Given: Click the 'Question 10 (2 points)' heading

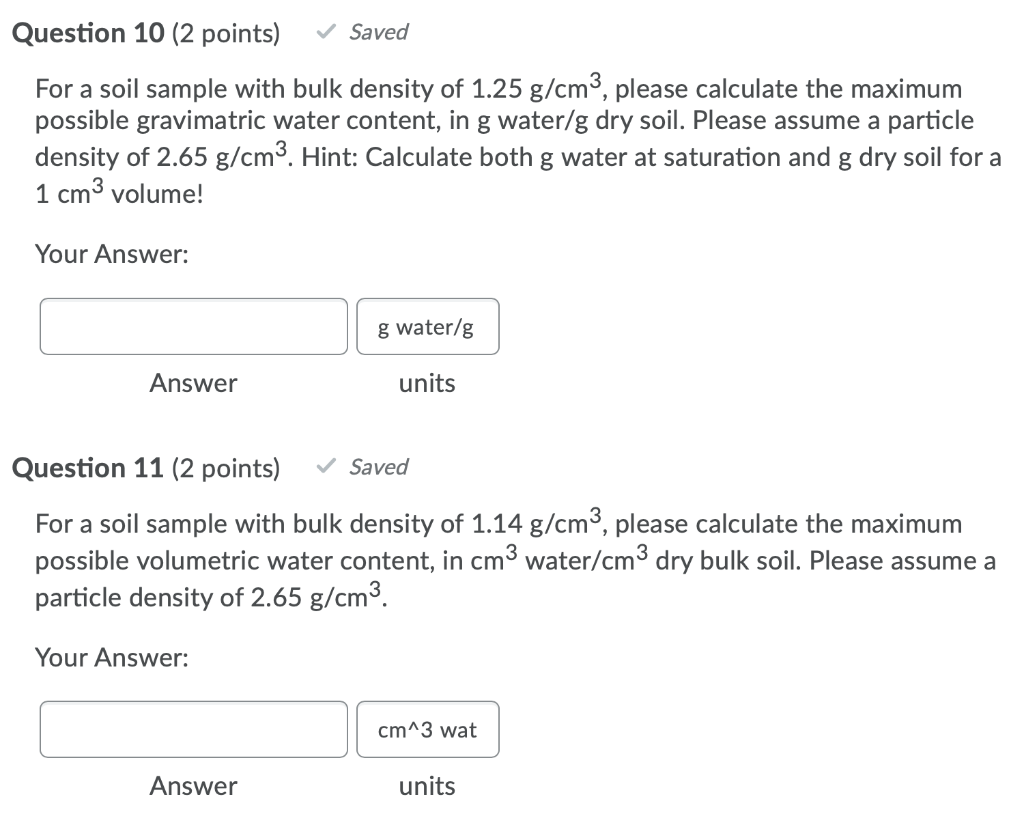Looking at the screenshot, I should pos(146,32).
